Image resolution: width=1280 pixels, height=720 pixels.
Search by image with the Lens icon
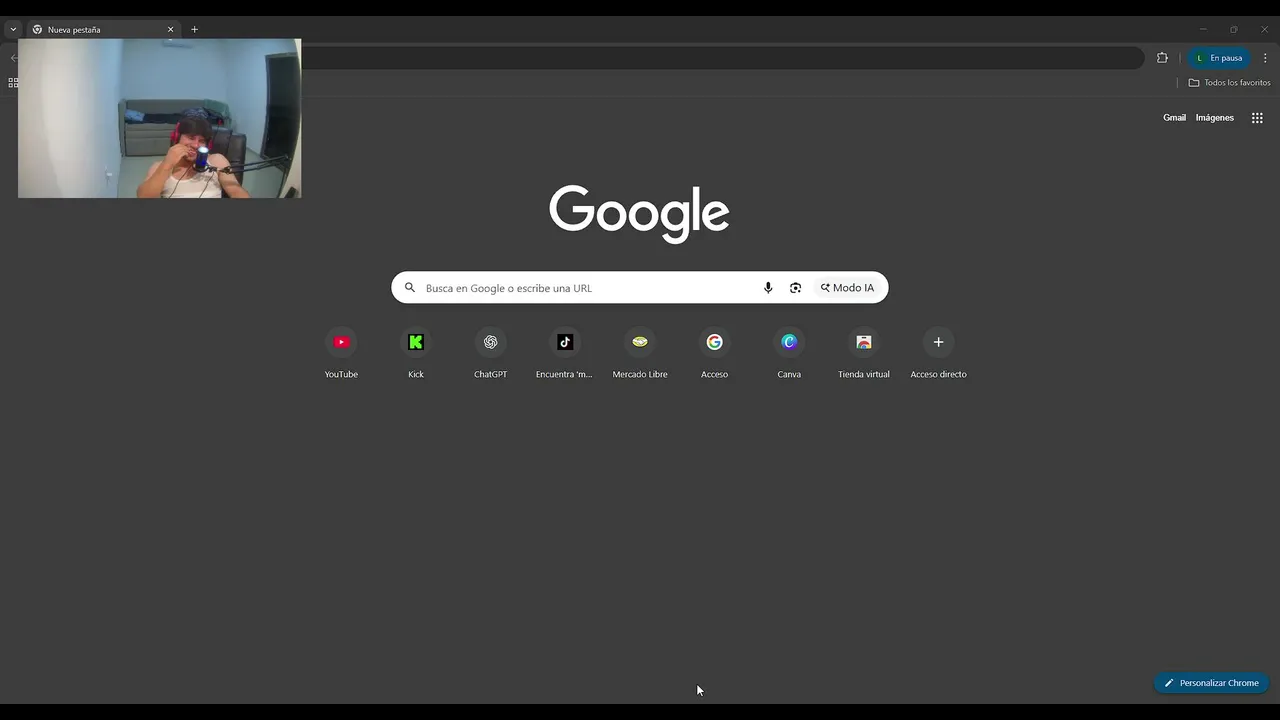click(795, 288)
